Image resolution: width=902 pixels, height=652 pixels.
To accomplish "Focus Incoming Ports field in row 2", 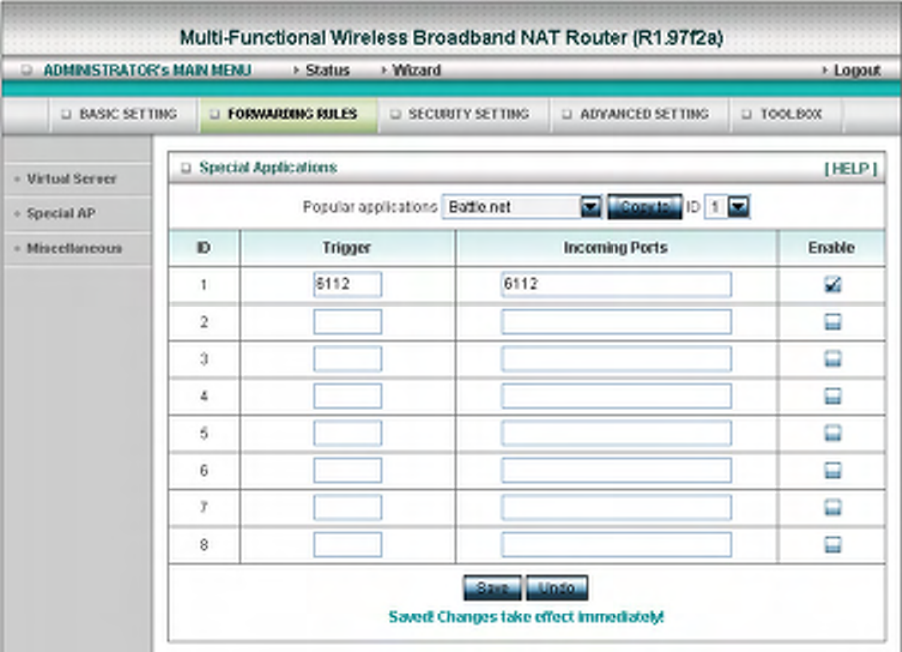I will 617,322.
